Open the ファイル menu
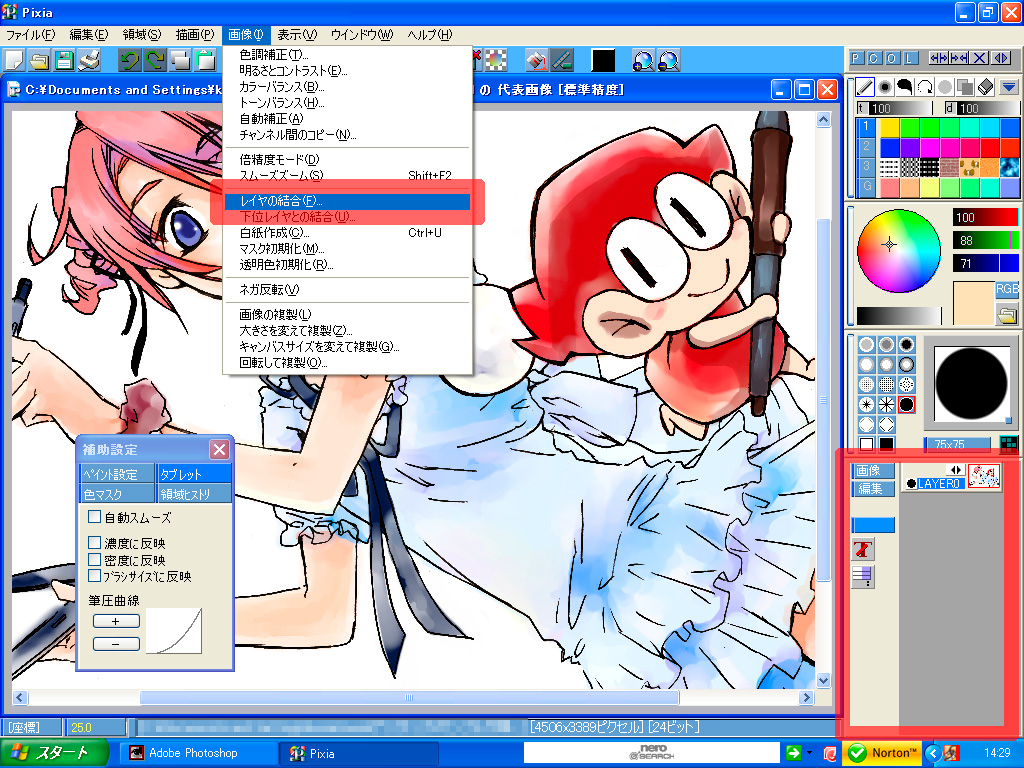 30,35
